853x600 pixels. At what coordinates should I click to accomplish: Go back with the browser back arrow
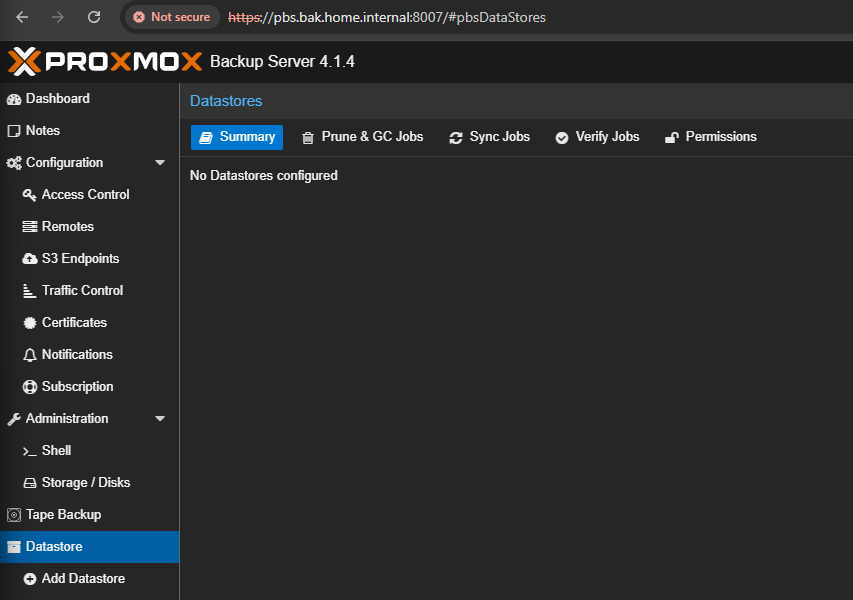tap(22, 17)
